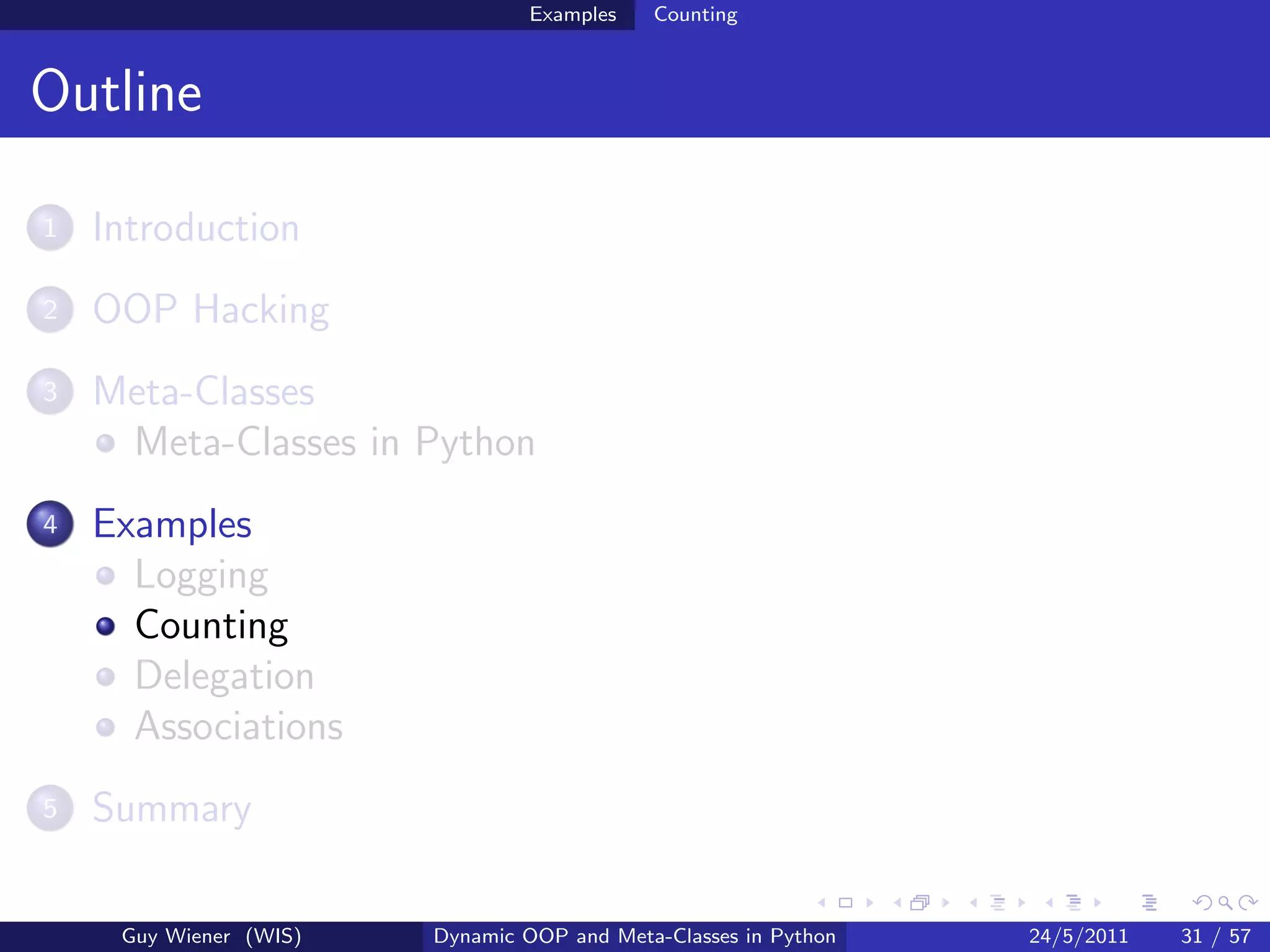Click the numbered ball 3 bullet

50,391
